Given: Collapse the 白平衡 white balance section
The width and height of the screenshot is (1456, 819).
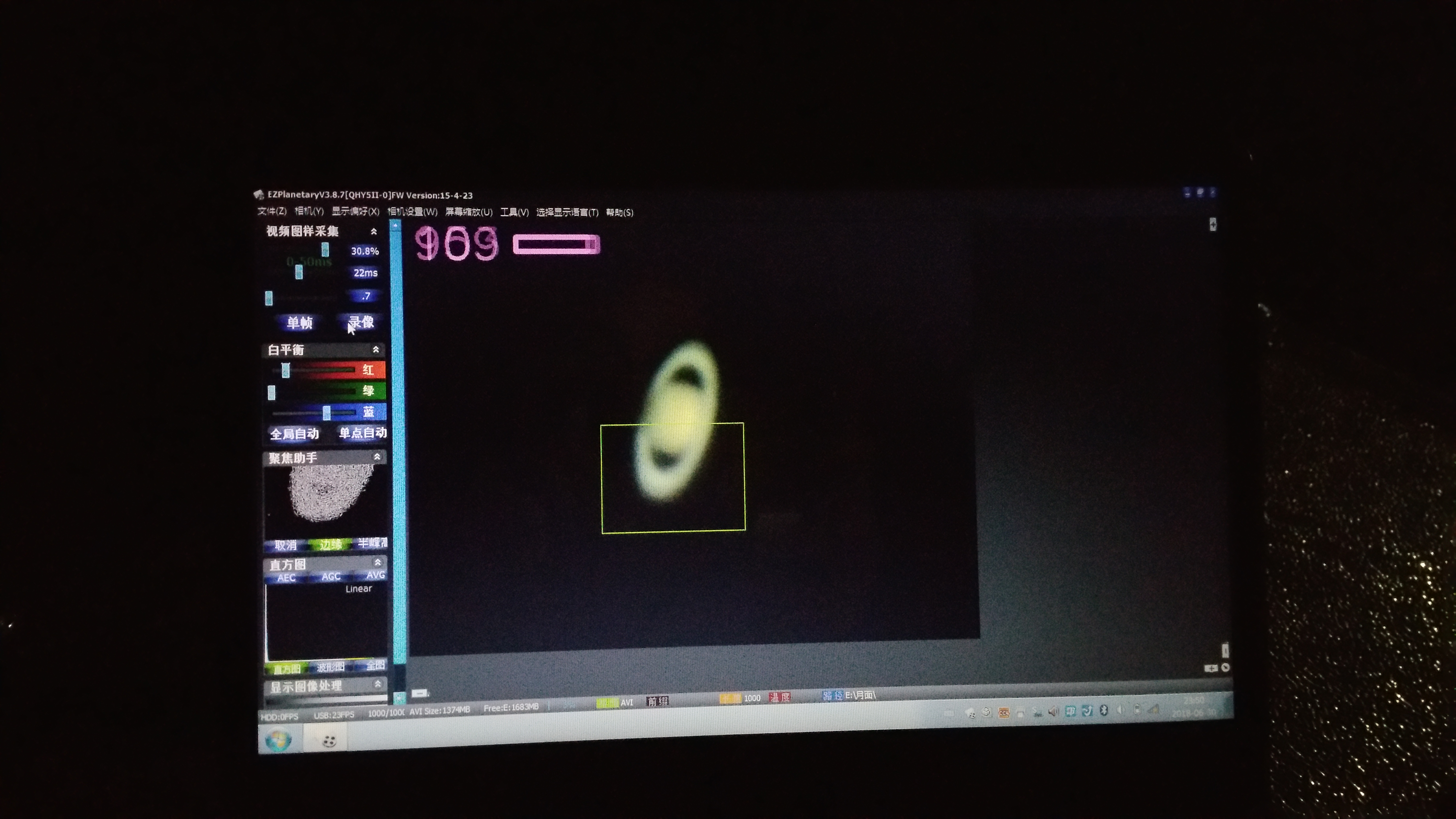Looking at the screenshot, I should [x=376, y=350].
